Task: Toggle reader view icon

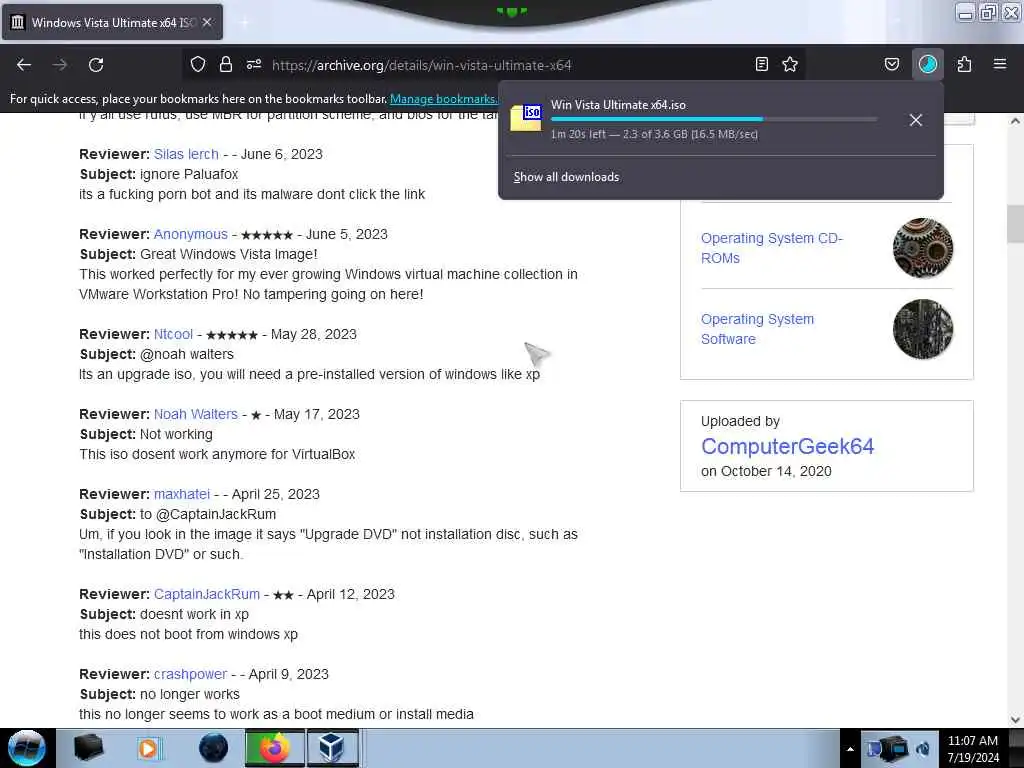Action: [x=761, y=64]
